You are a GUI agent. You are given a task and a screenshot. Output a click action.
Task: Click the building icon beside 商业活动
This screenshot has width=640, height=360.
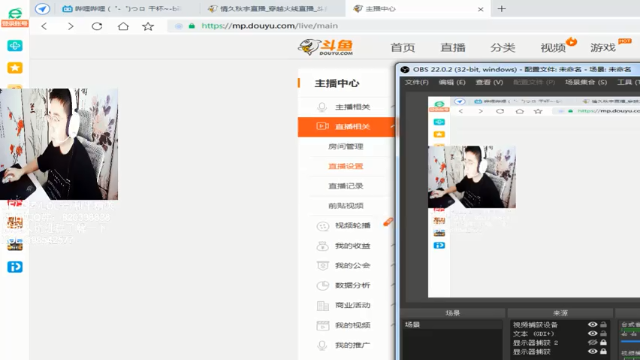click(x=322, y=305)
